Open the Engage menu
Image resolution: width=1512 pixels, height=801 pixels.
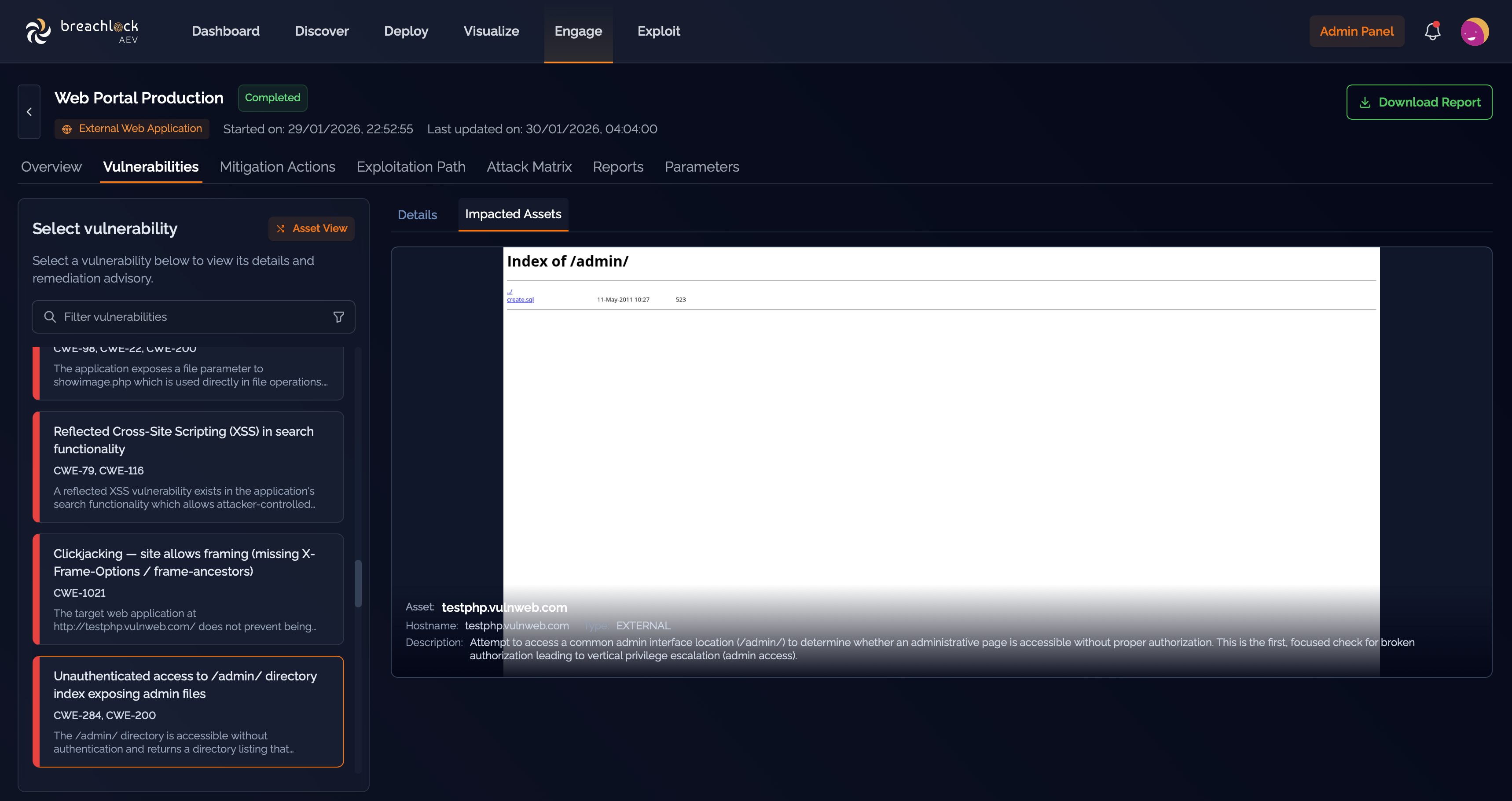pos(578,31)
